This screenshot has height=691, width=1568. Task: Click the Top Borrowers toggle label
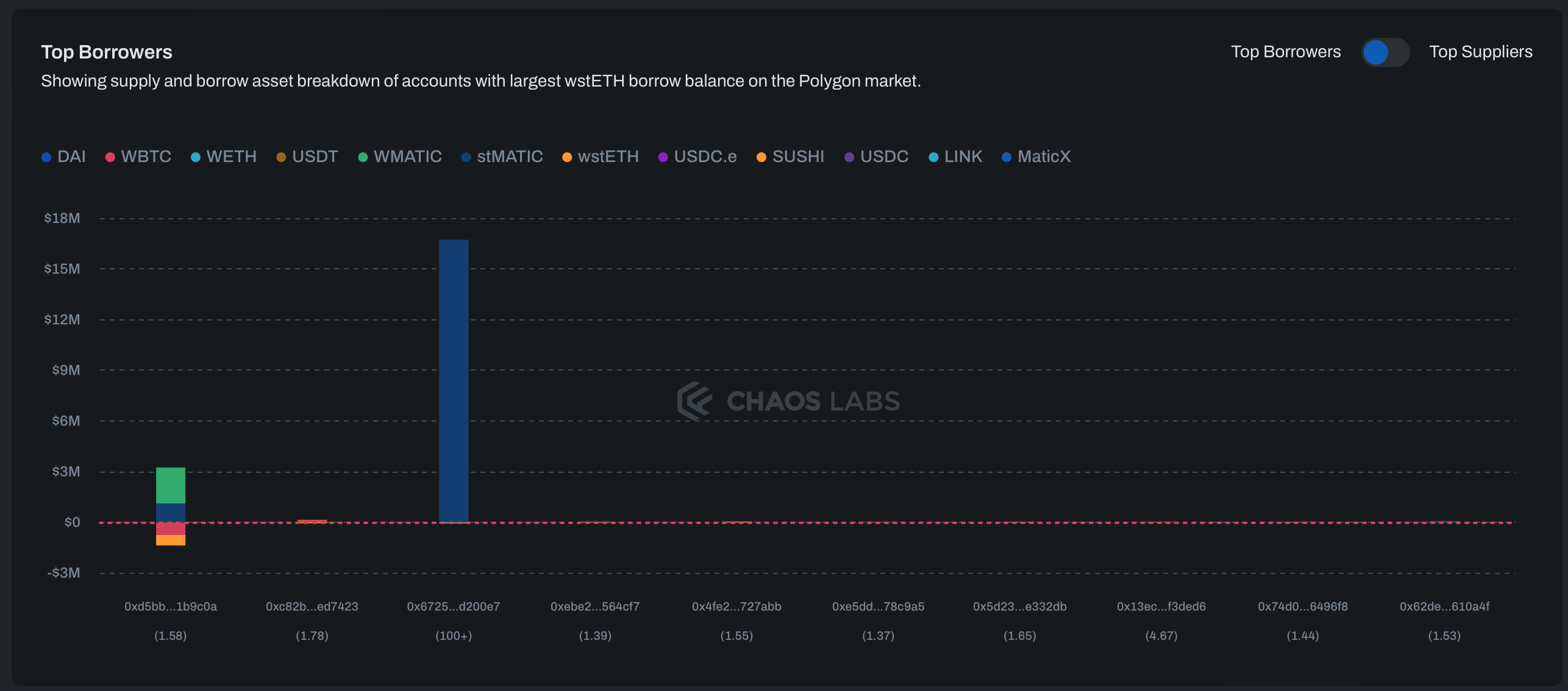point(1285,52)
